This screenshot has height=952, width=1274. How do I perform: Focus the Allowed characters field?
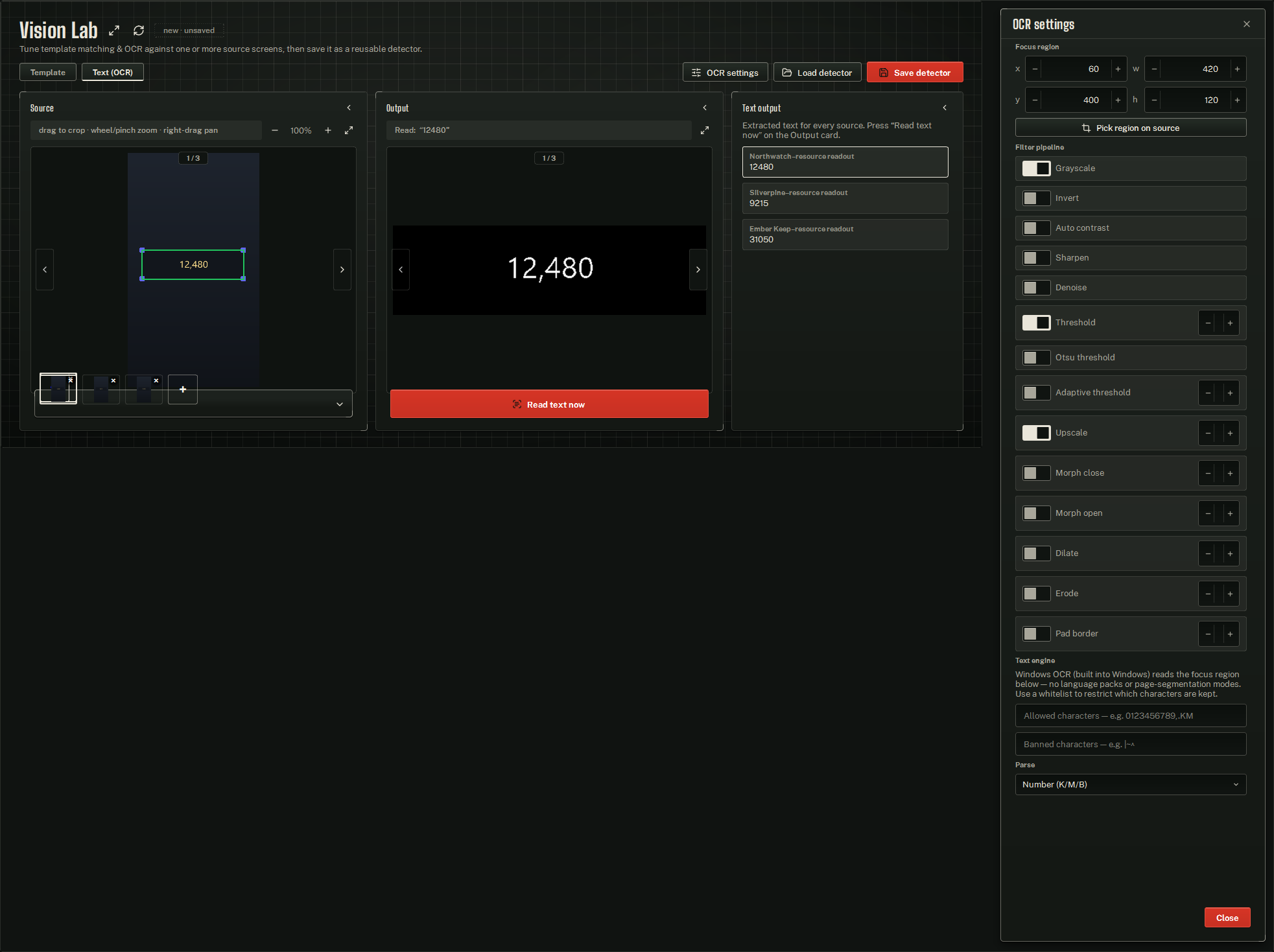1131,716
